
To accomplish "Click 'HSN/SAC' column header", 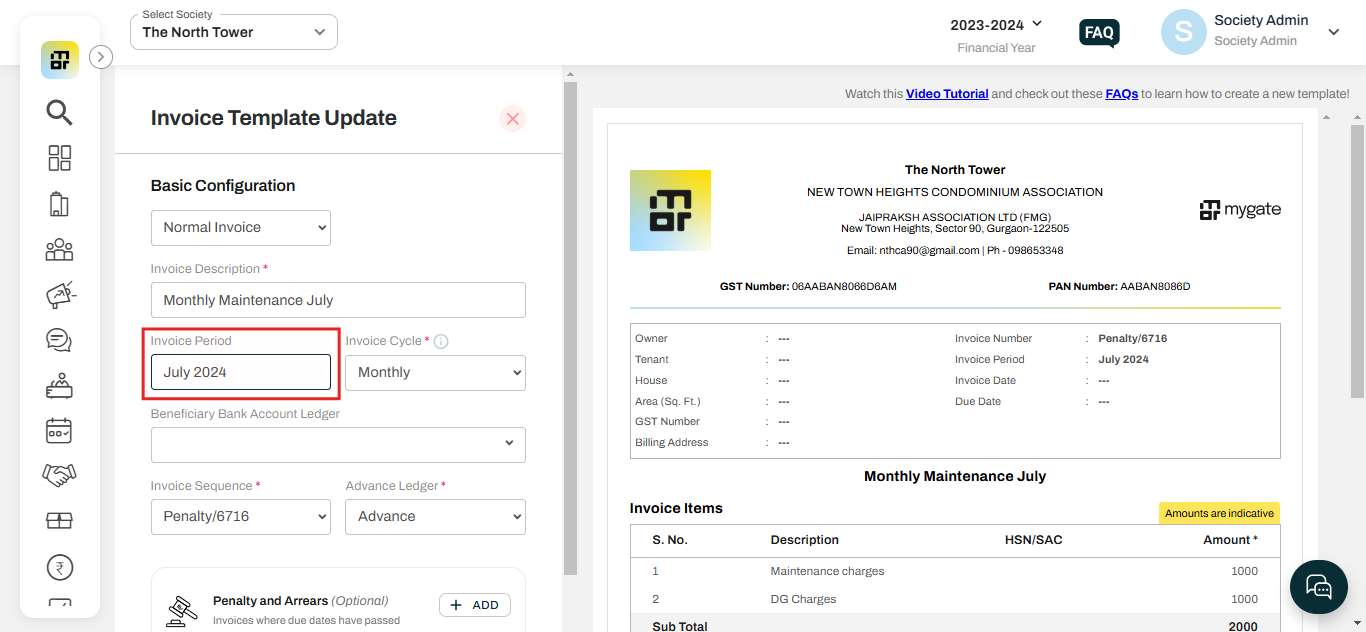I will click(1034, 540).
